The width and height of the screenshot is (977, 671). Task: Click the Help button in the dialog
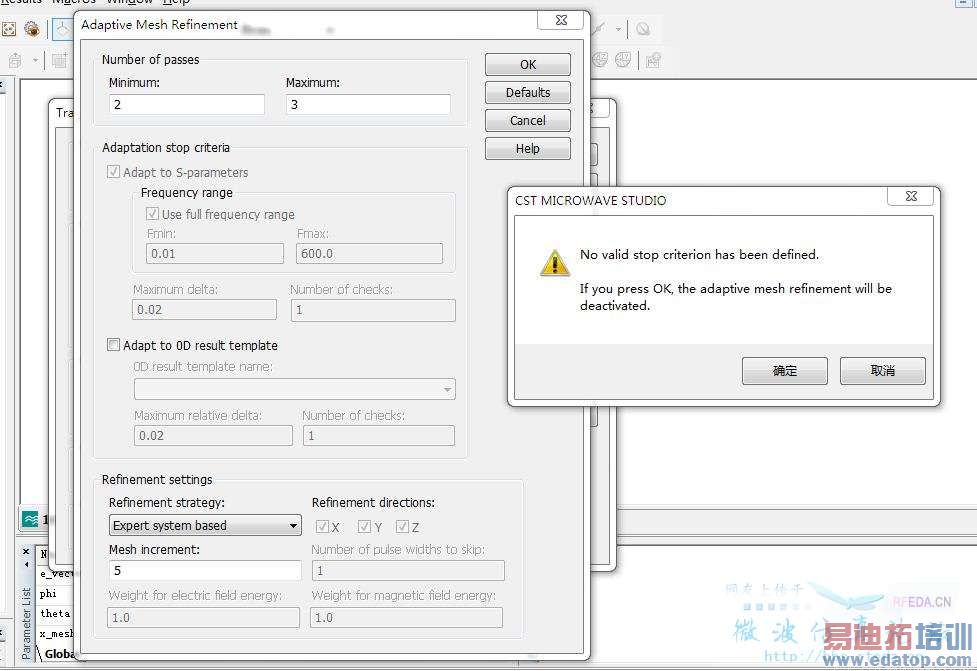[x=528, y=149]
